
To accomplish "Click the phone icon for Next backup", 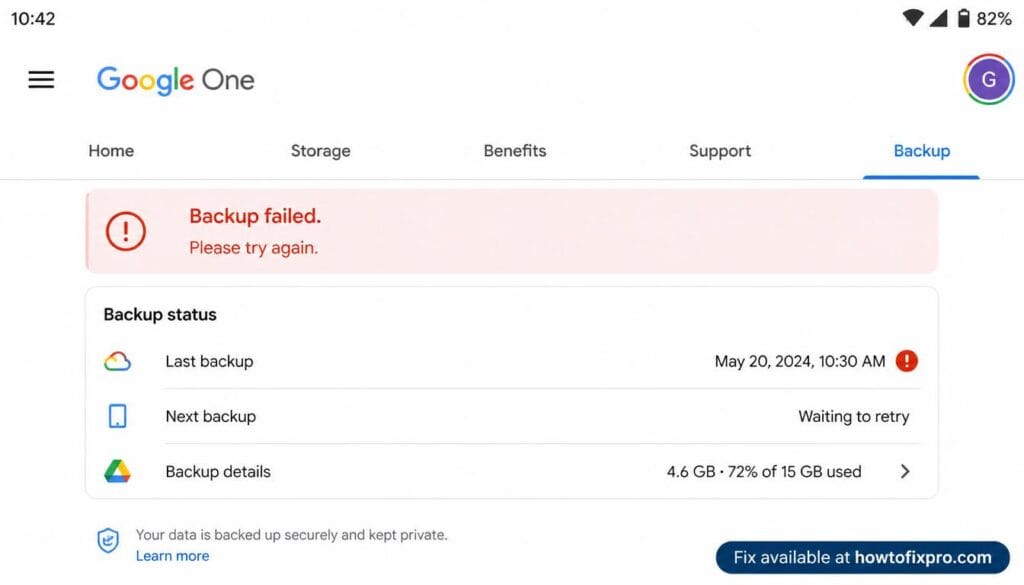I will point(118,416).
